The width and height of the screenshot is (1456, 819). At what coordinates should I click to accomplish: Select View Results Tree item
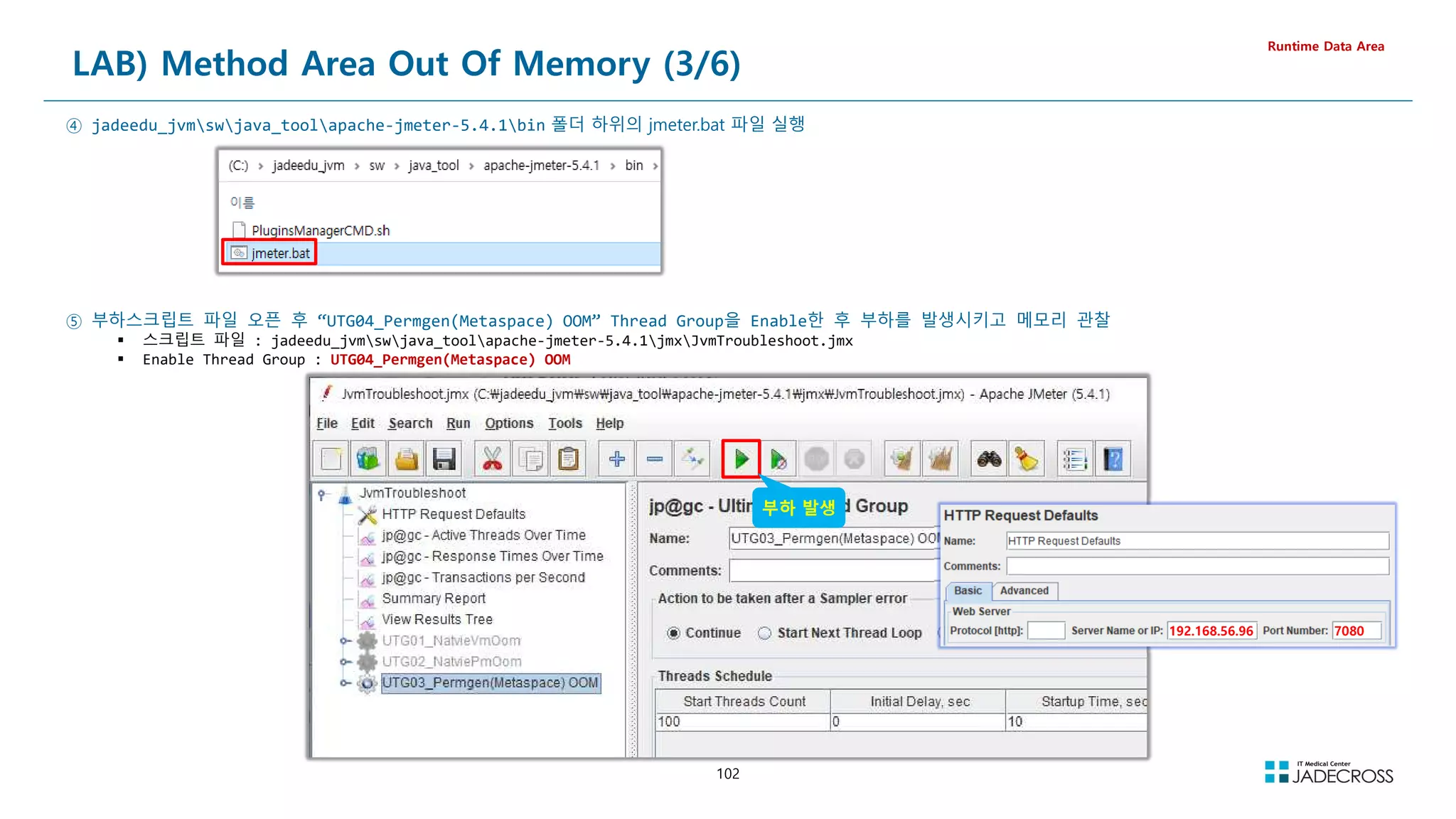point(437,619)
